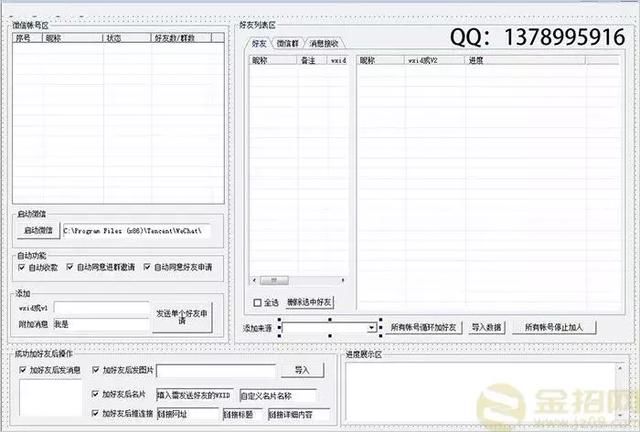This screenshot has height=432, width=640.
Task: Toggle the 自动同意好友申请 checkbox
Action: point(147,267)
